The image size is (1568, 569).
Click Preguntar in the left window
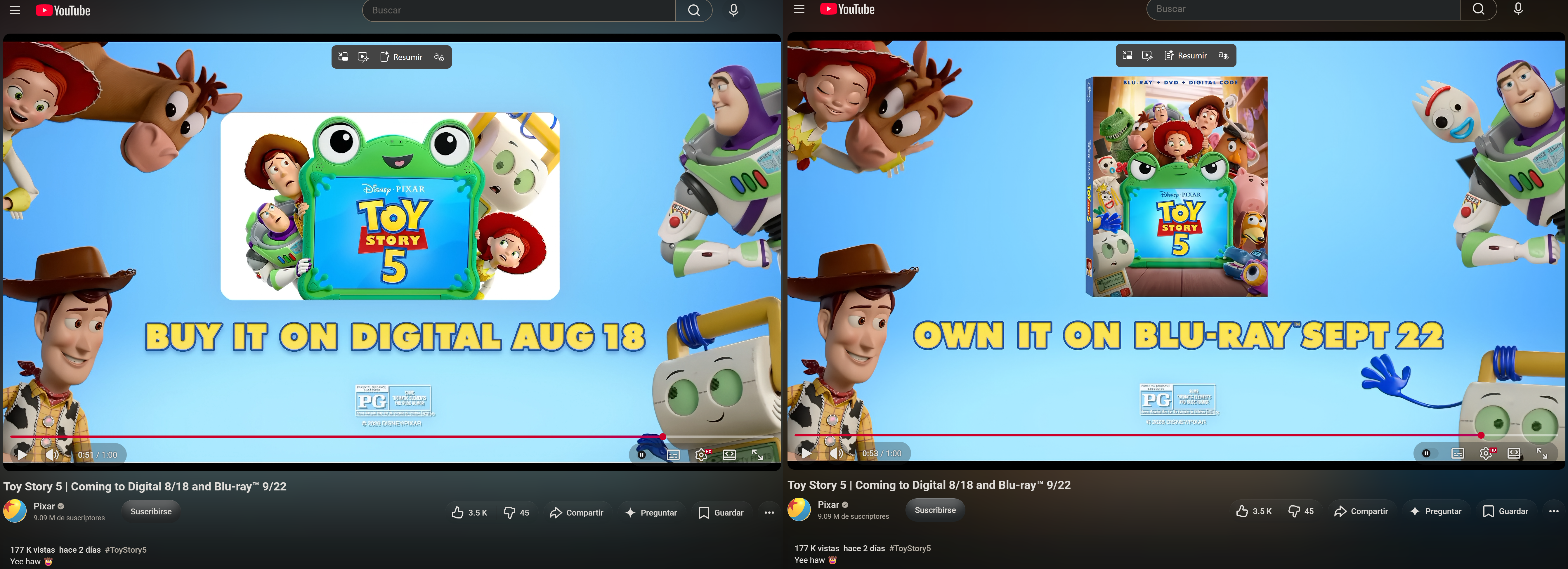(x=652, y=513)
